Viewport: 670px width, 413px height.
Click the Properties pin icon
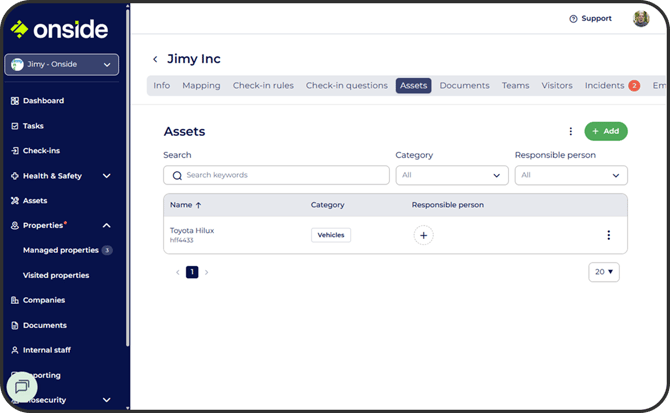15,226
